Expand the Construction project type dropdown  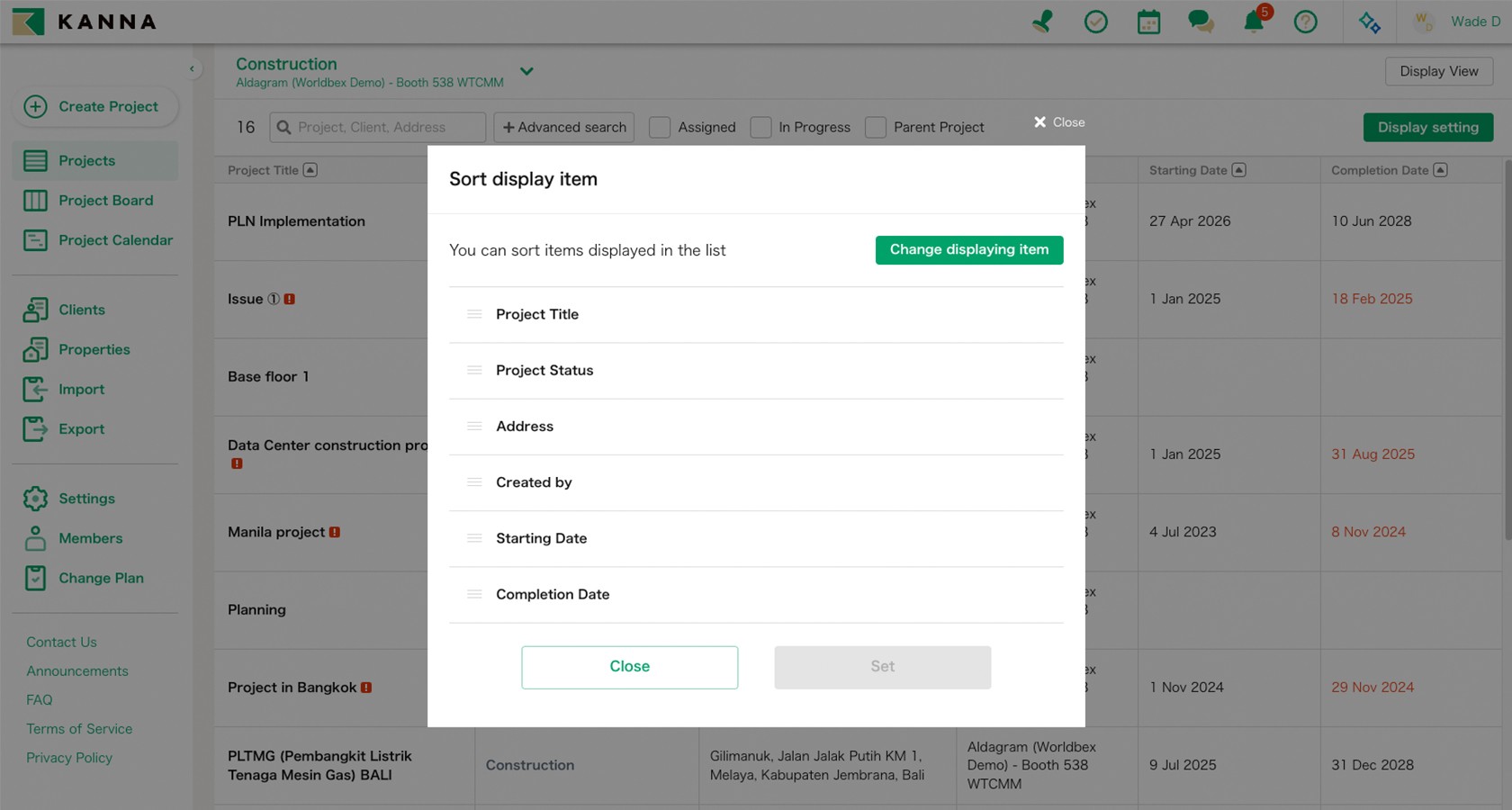point(526,71)
